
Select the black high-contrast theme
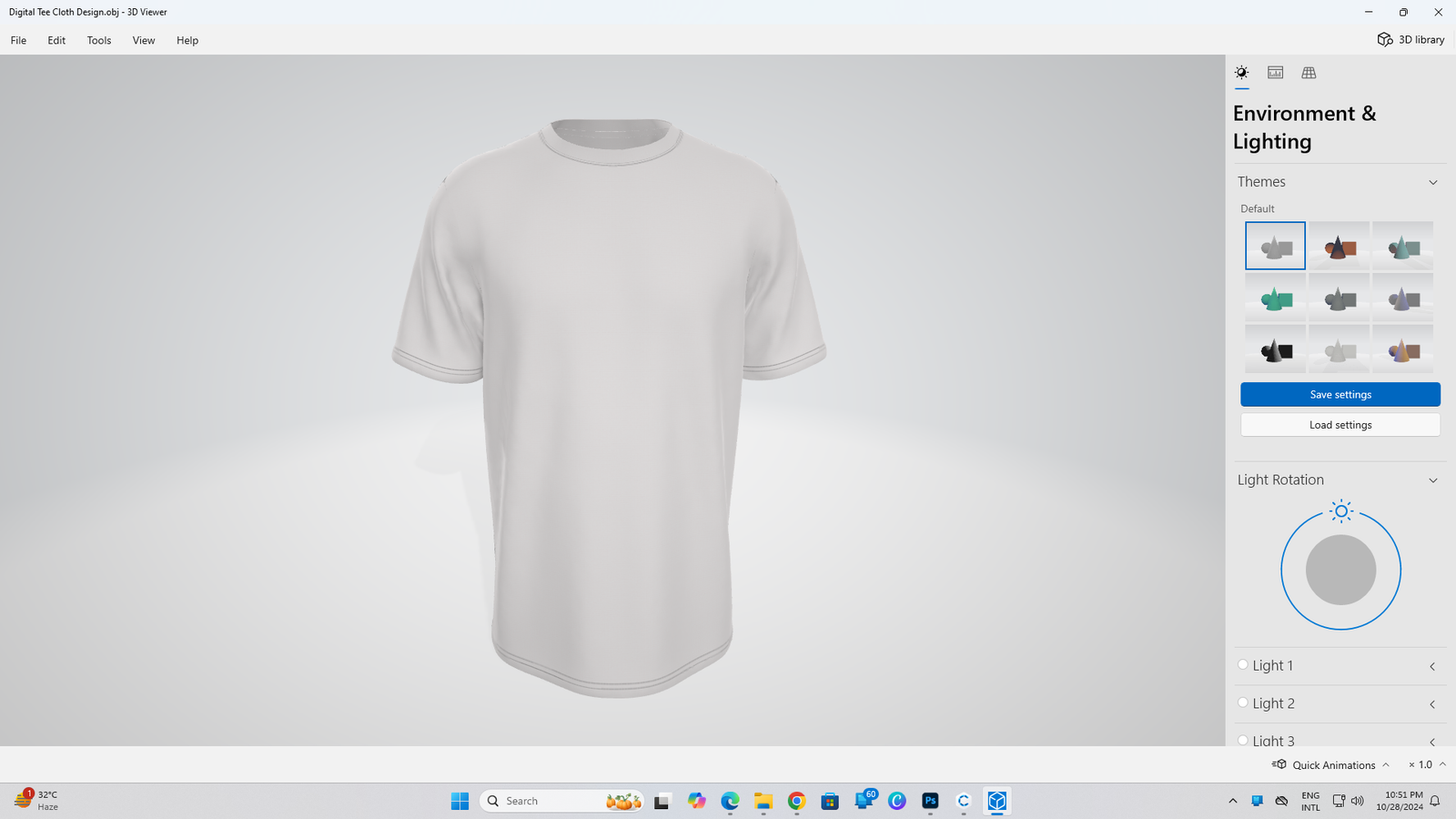pyautogui.click(x=1275, y=349)
